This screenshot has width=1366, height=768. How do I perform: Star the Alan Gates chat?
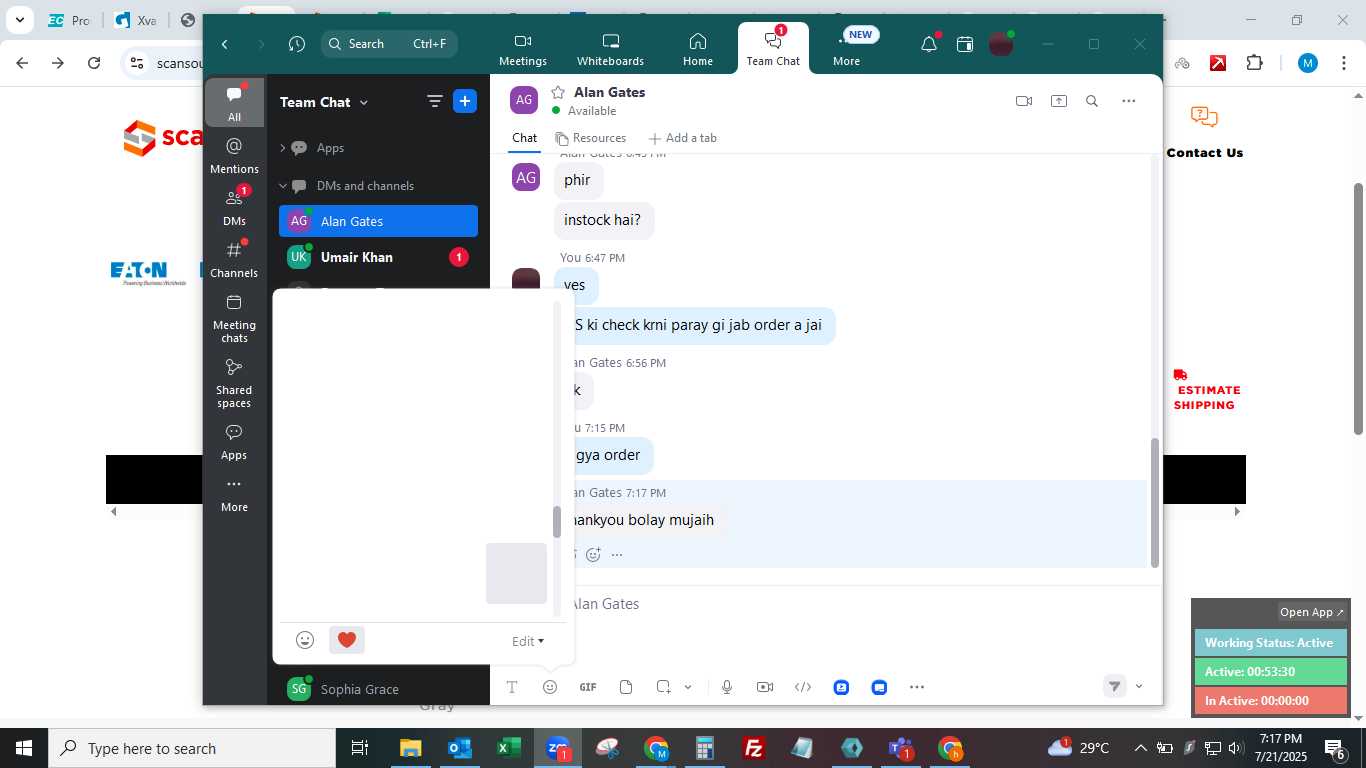(558, 92)
